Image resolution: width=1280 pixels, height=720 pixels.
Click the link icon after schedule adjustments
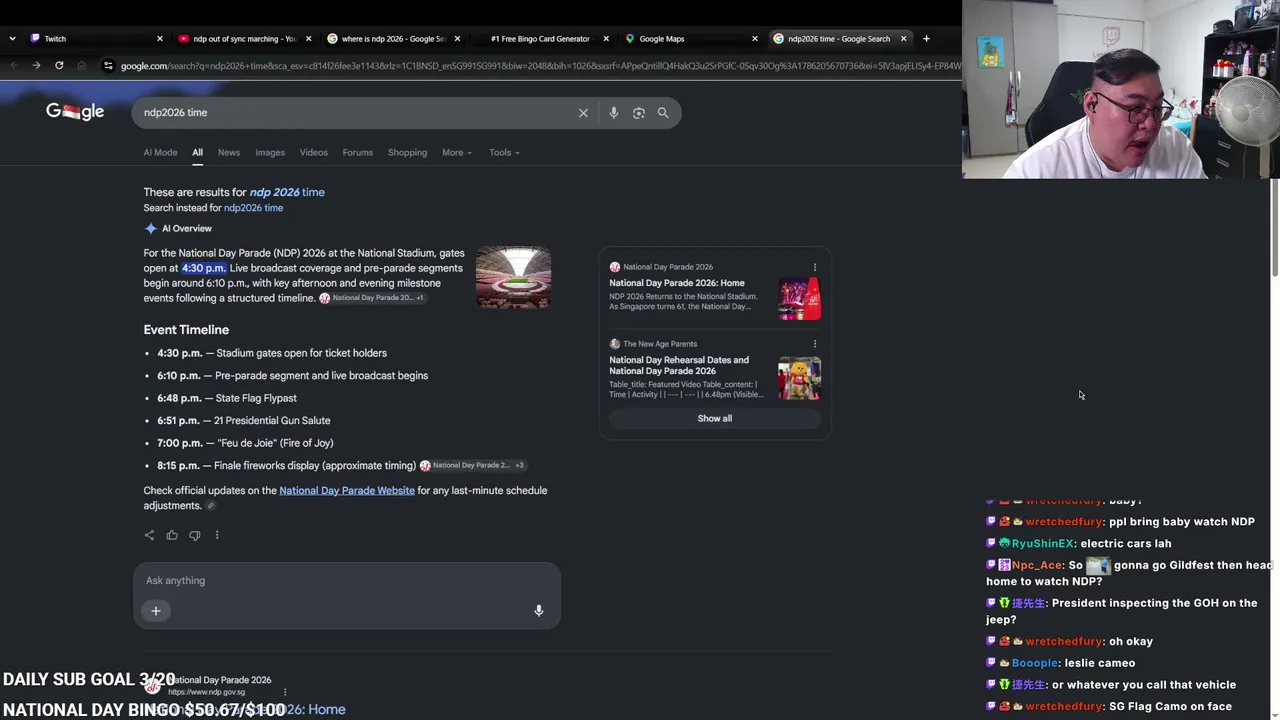210,506
